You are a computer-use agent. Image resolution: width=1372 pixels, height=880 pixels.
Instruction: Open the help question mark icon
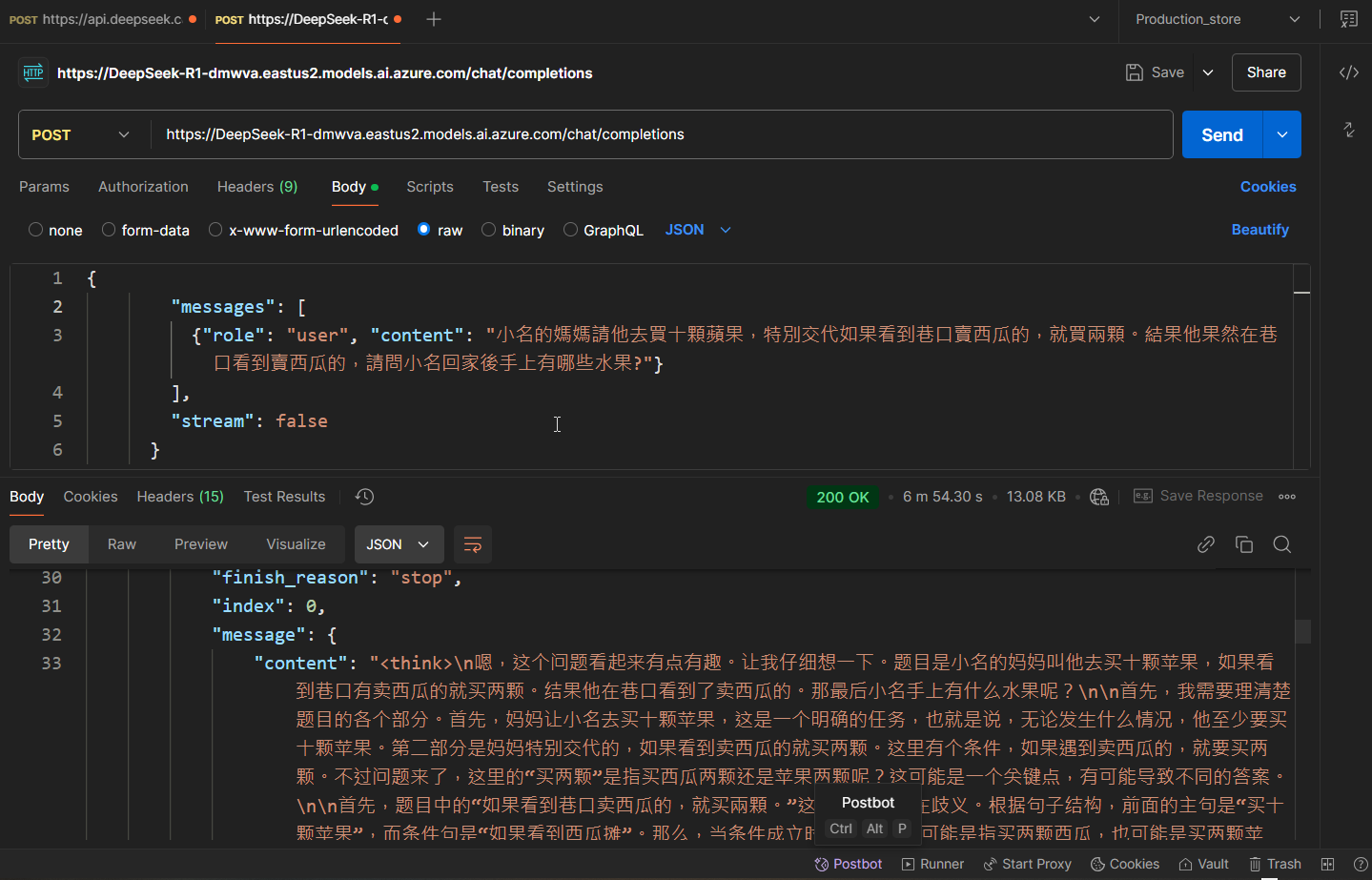pos(1361,864)
